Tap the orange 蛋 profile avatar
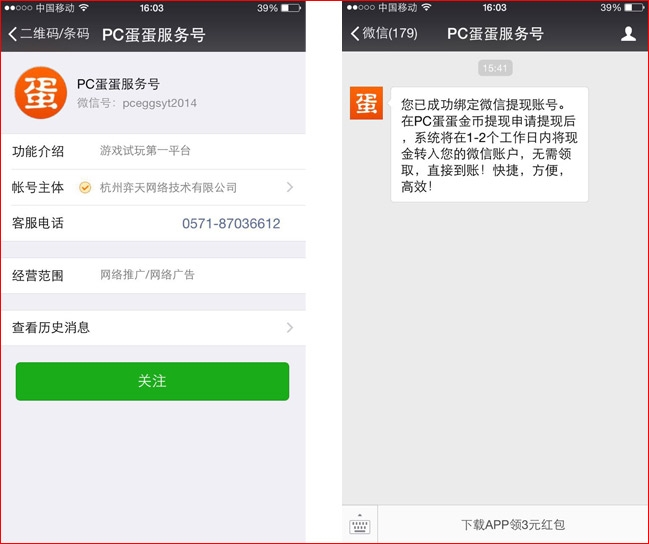Viewport: 649px width, 544px height. [41, 93]
